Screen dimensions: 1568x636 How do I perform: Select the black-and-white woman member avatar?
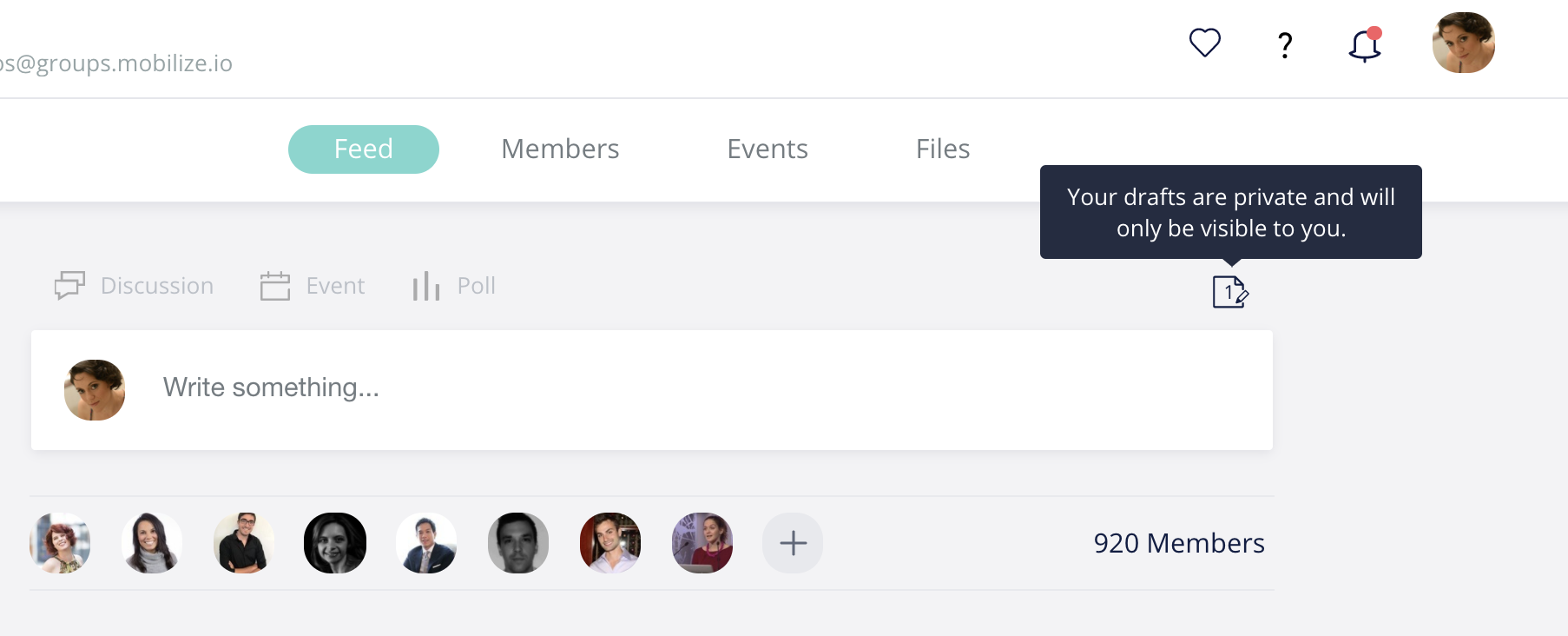click(x=335, y=543)
